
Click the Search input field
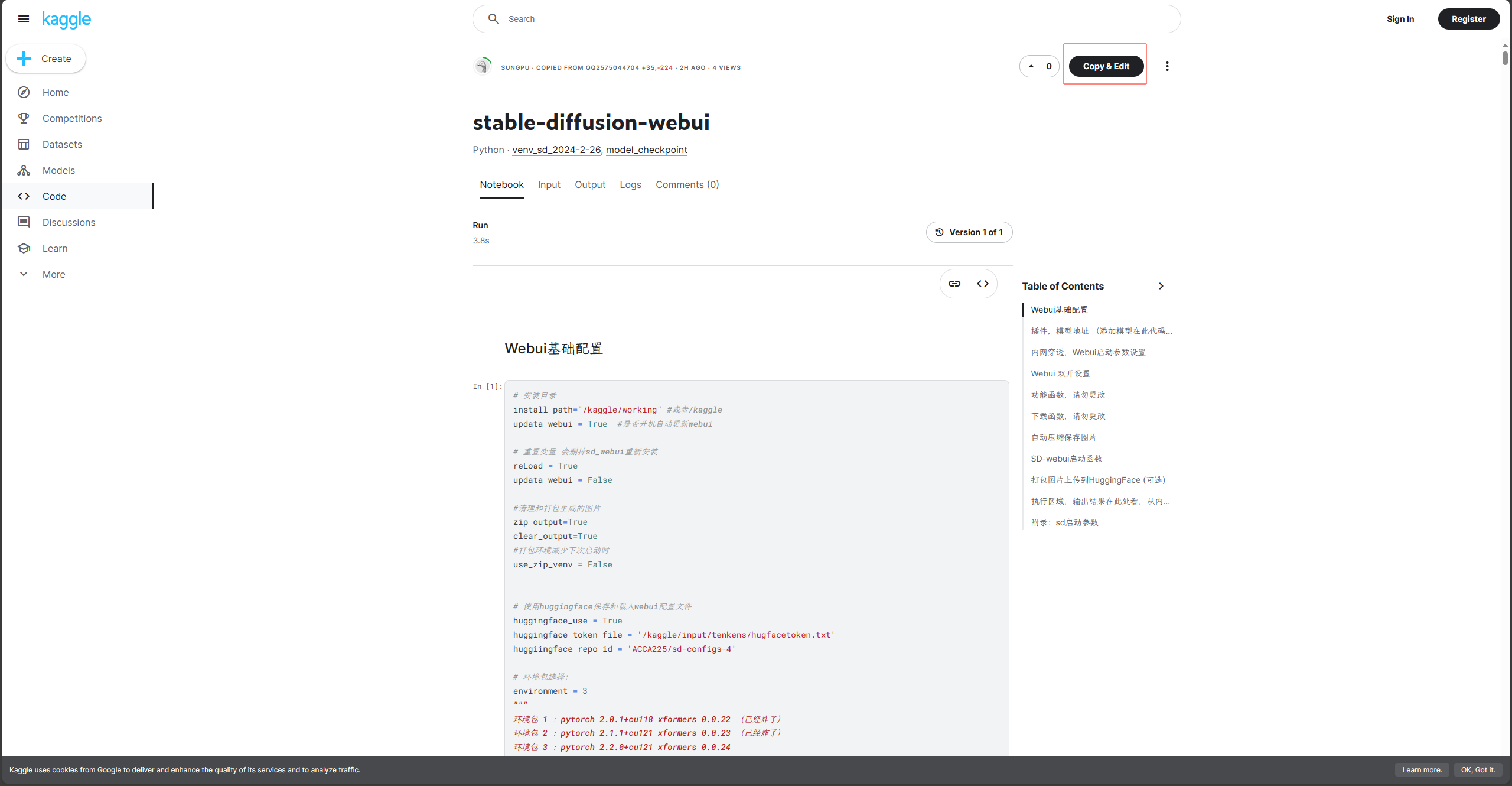tap(827, 19)
